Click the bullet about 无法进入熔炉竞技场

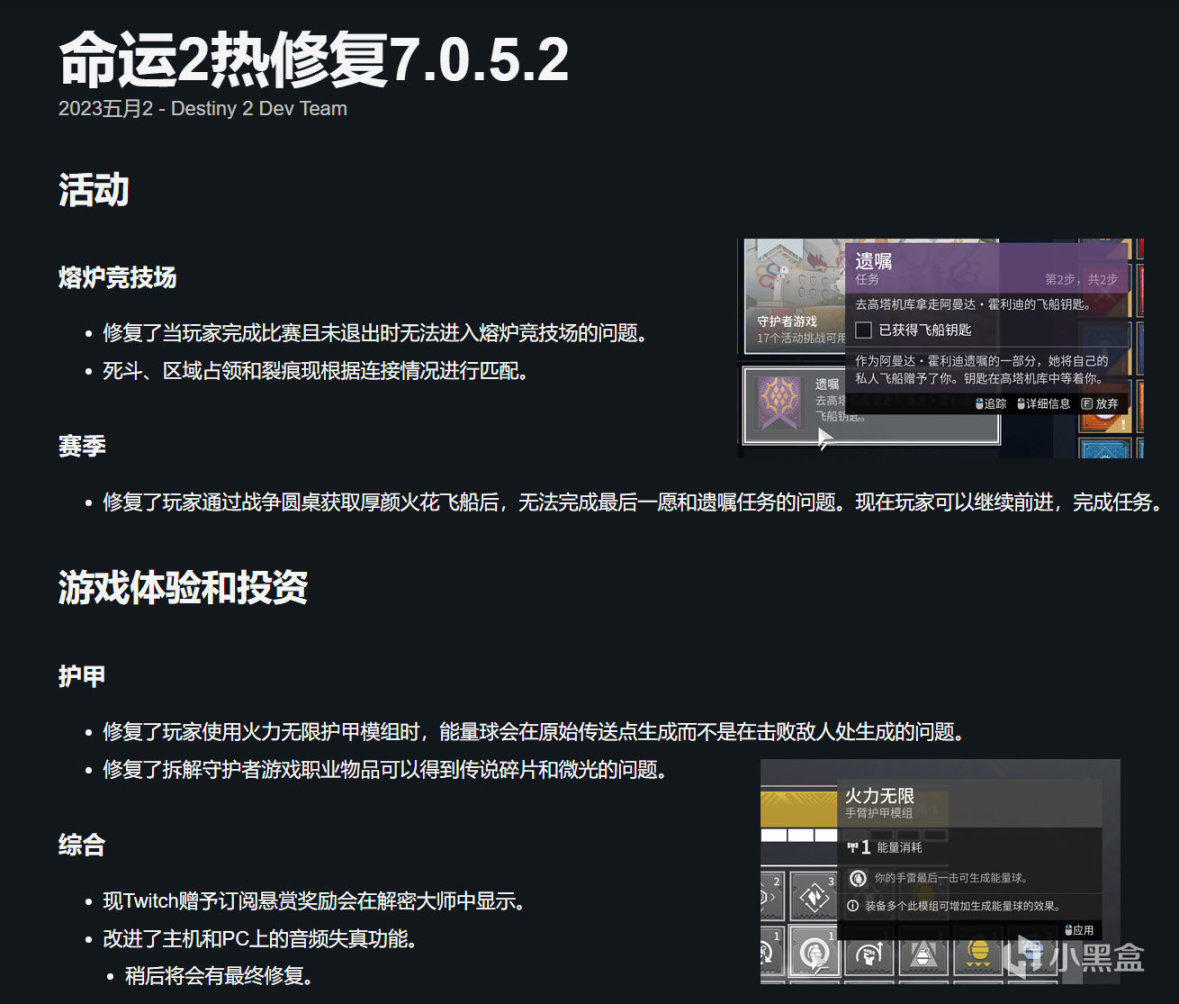tap(375, 332)
